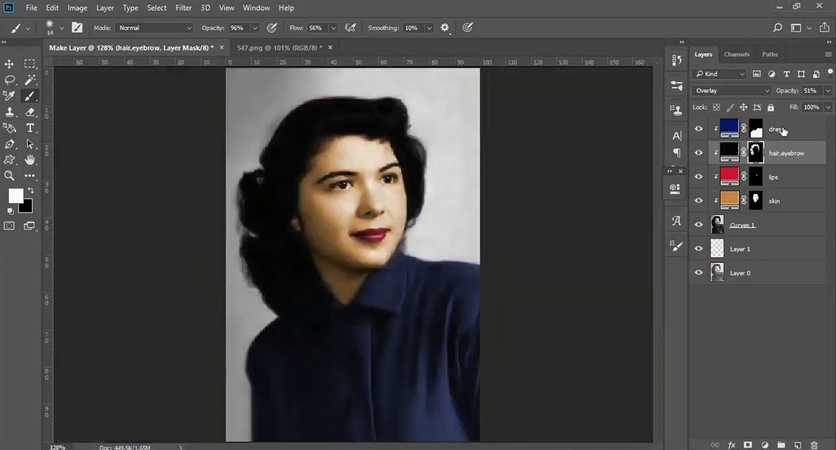Click the Search icon in options bar

tap(777, 28)
